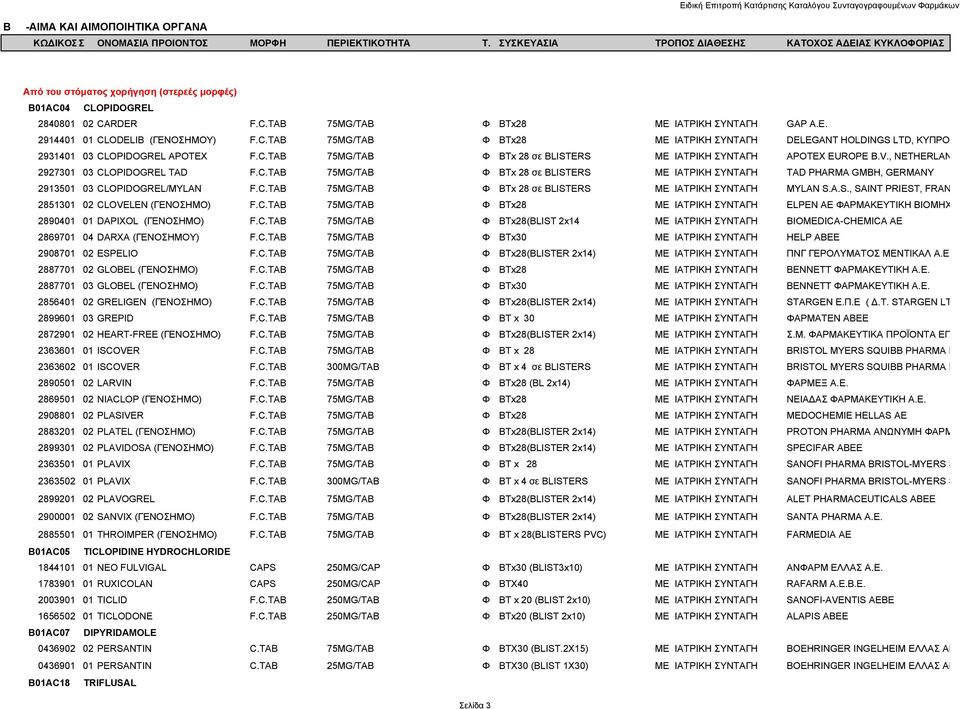960x709 pixels.
Task: Click B01AC05 TICLOPIDINE HYDROCHLORIDE heading
Action: pos(129,552)
